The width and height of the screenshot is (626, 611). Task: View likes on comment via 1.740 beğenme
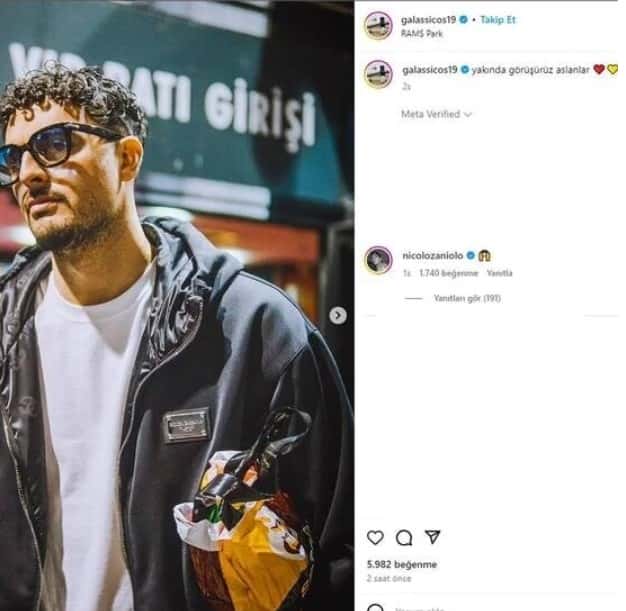pos(449,273)
